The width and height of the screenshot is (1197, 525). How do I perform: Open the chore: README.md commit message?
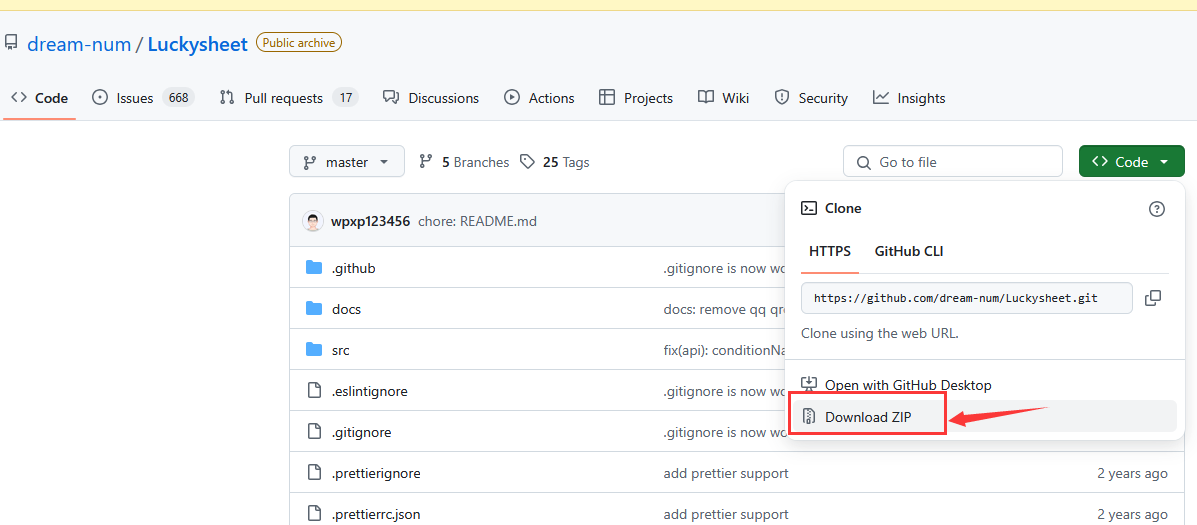(477, 222)
